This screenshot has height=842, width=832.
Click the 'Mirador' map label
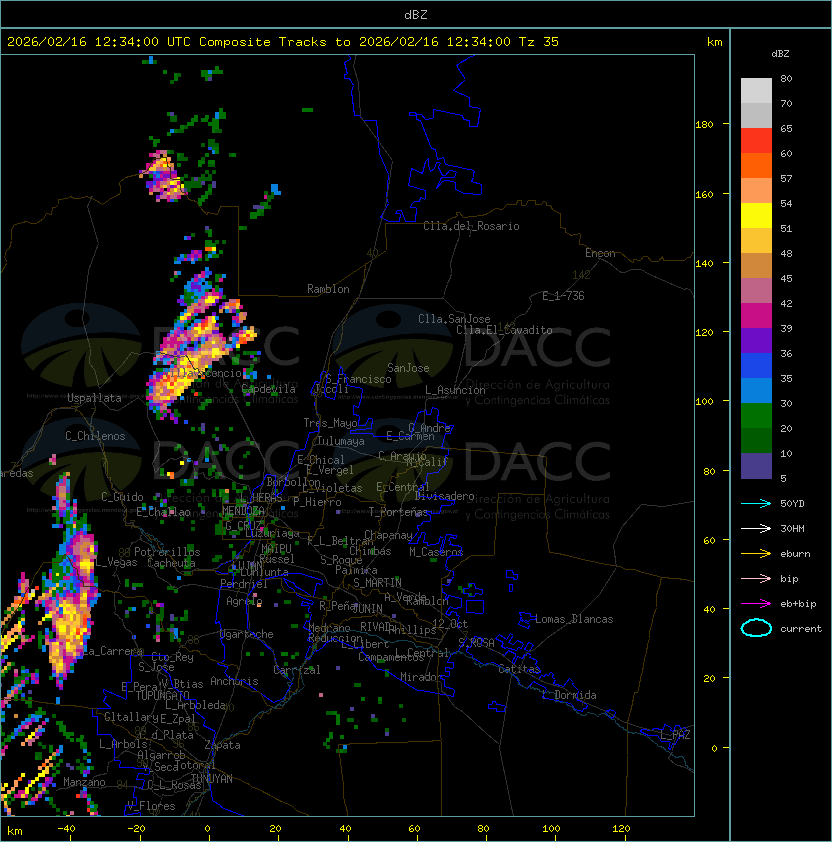(x=421, y=677)
